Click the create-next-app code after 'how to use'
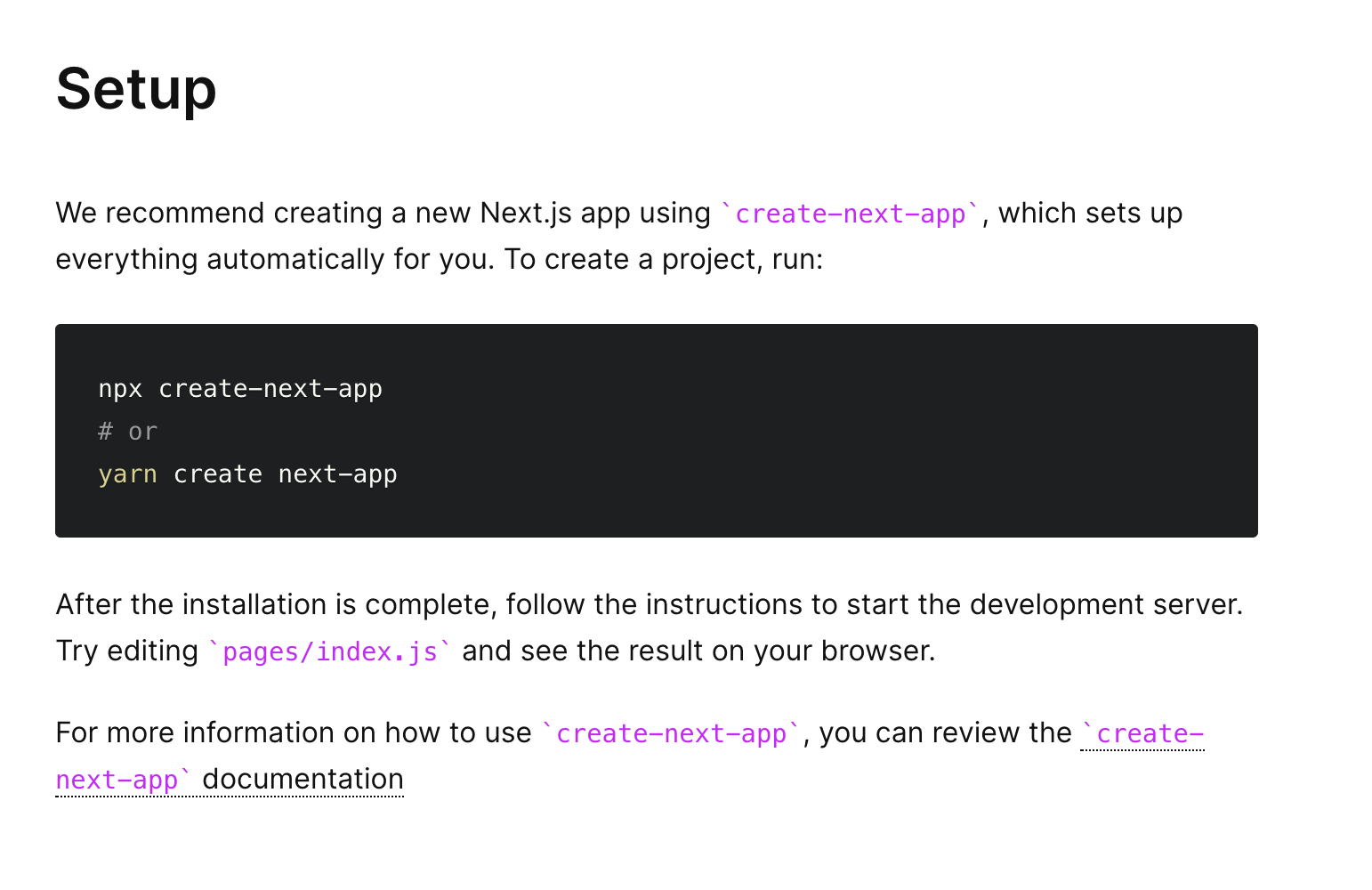The height and width of the screenshot is (890, 1372). tap(672, 733)
